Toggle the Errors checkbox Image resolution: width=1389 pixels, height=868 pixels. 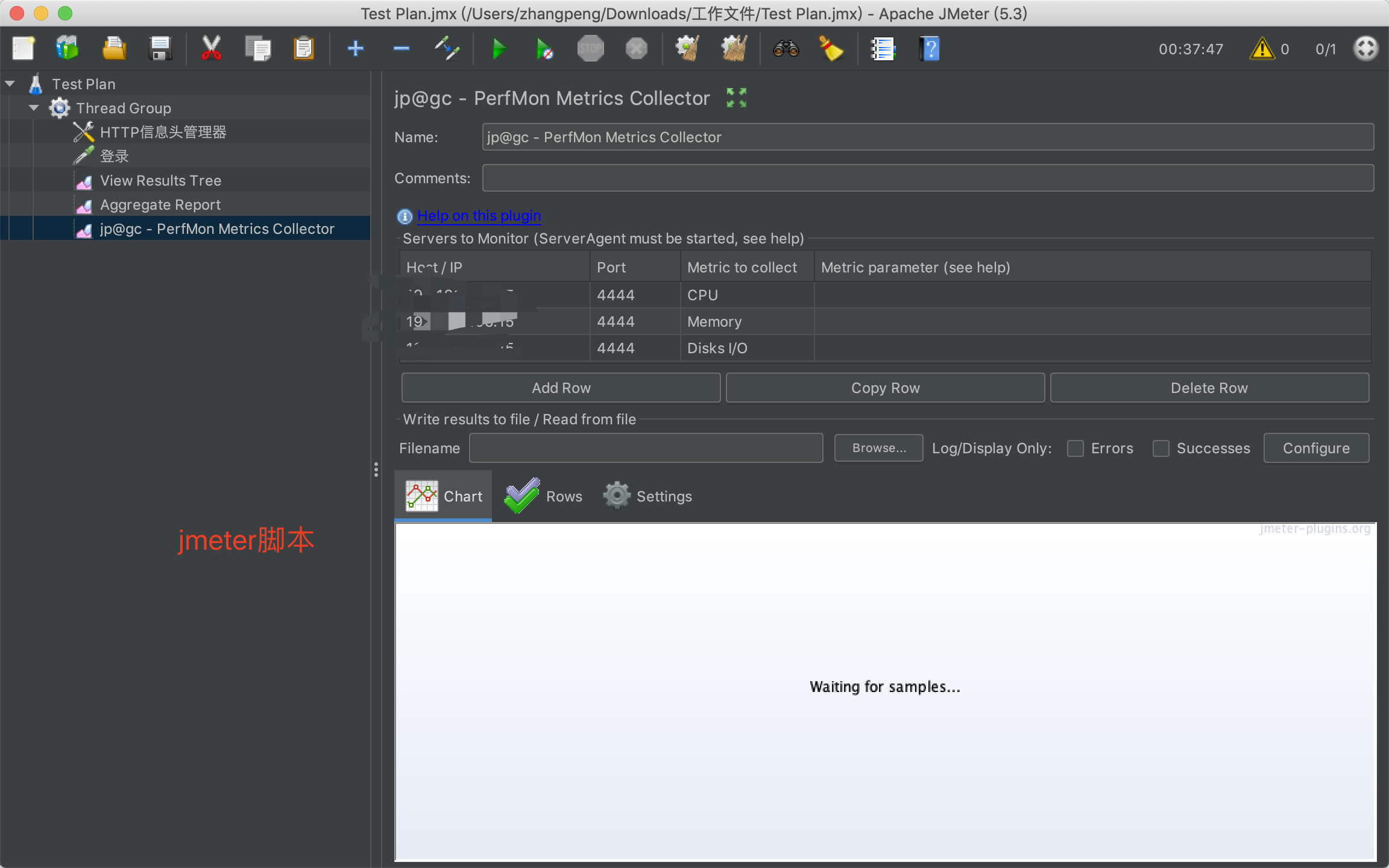coord(1076,448)
